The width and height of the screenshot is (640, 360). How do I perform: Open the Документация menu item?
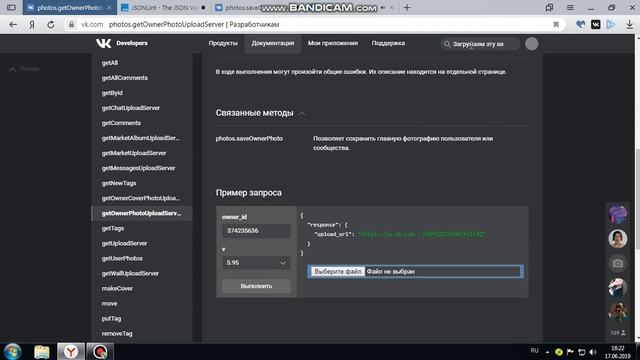coord(273,43)
